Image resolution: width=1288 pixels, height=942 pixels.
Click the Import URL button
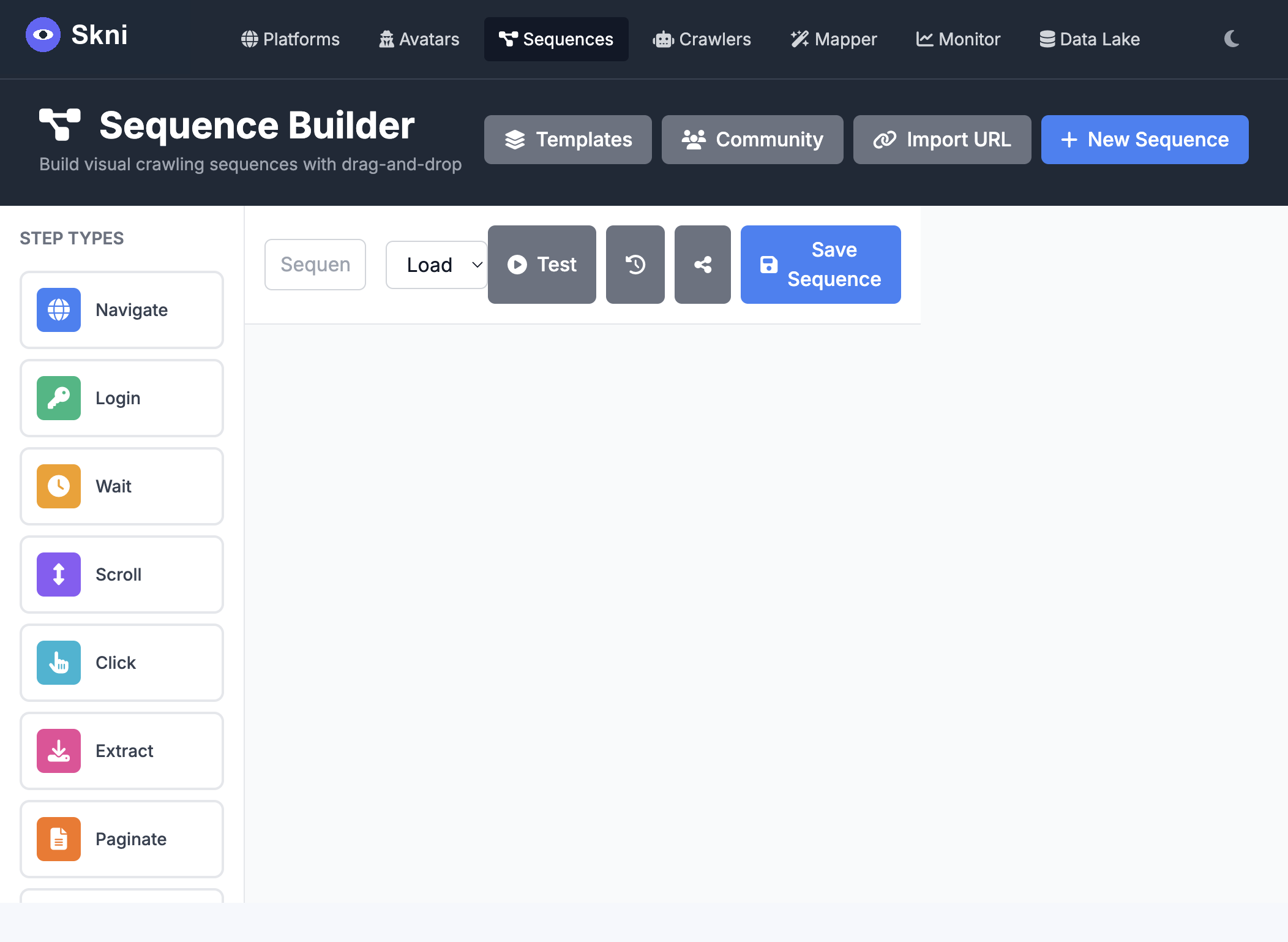[x=942, y=140]
